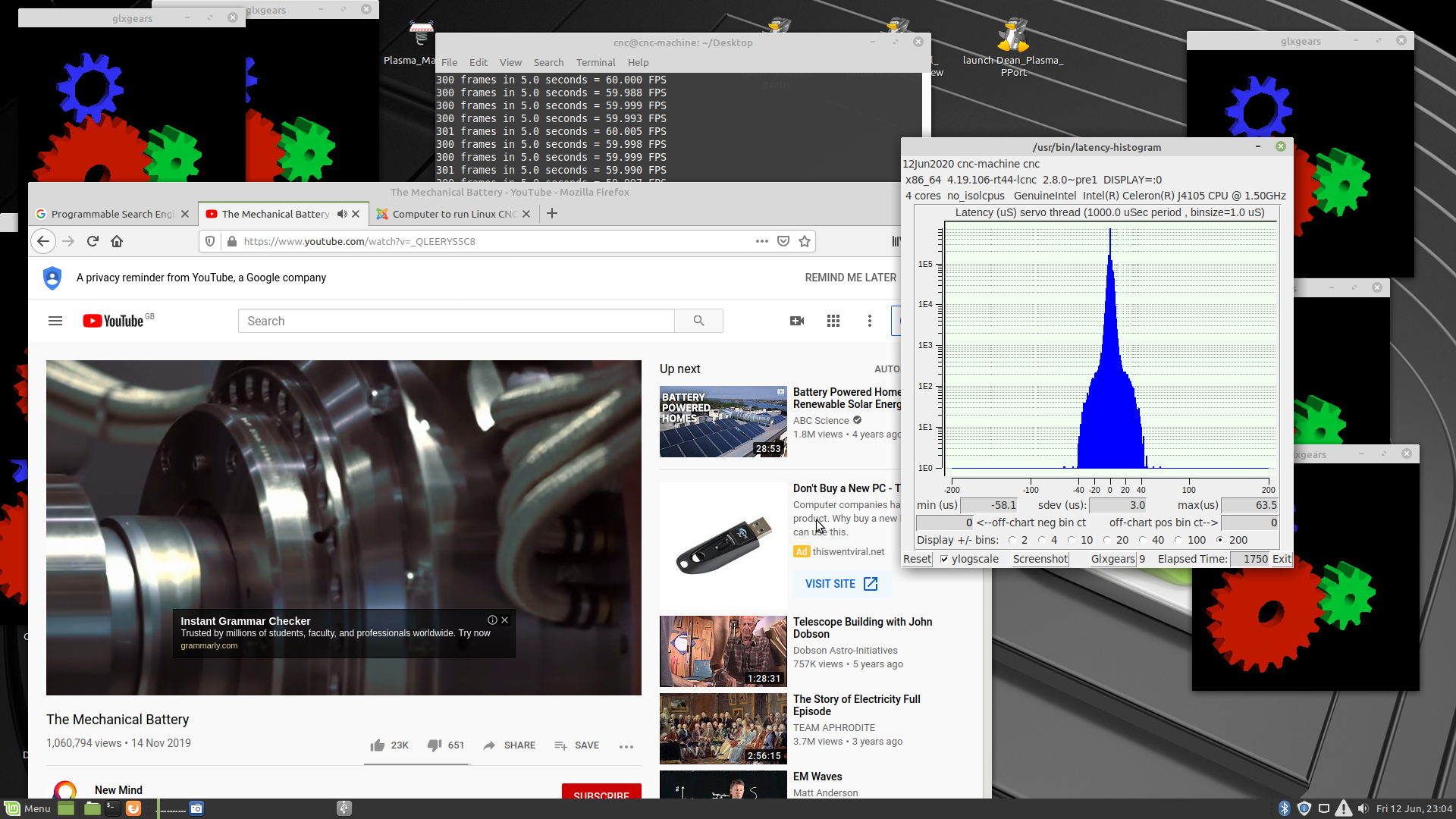The width and height of the screenshot is (1456, 819).
Task: Click the SUBSCRIBE button
Action: (x=601, y=791)
